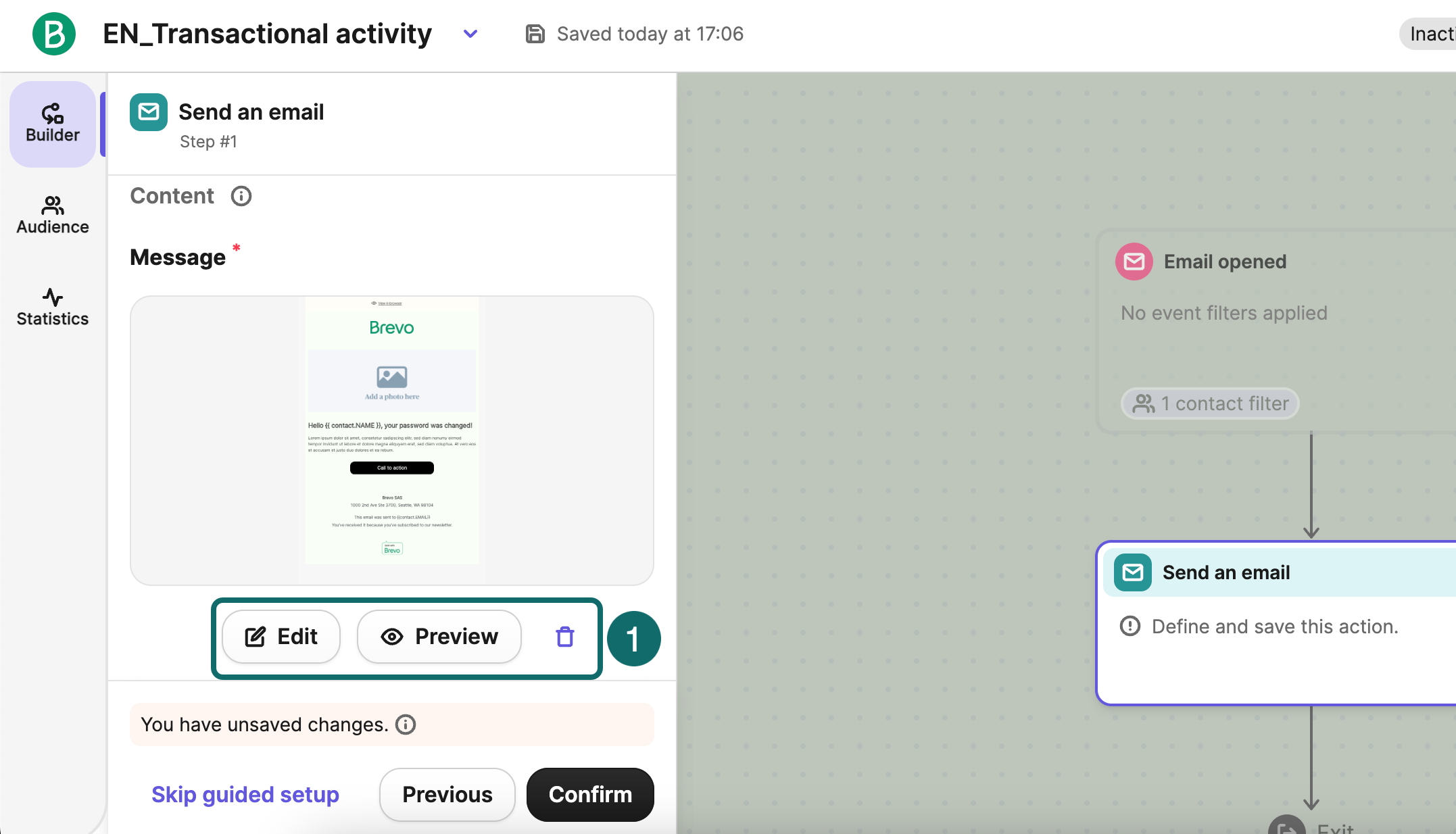Delete the email message with trash icon

[x=565, y=637]
